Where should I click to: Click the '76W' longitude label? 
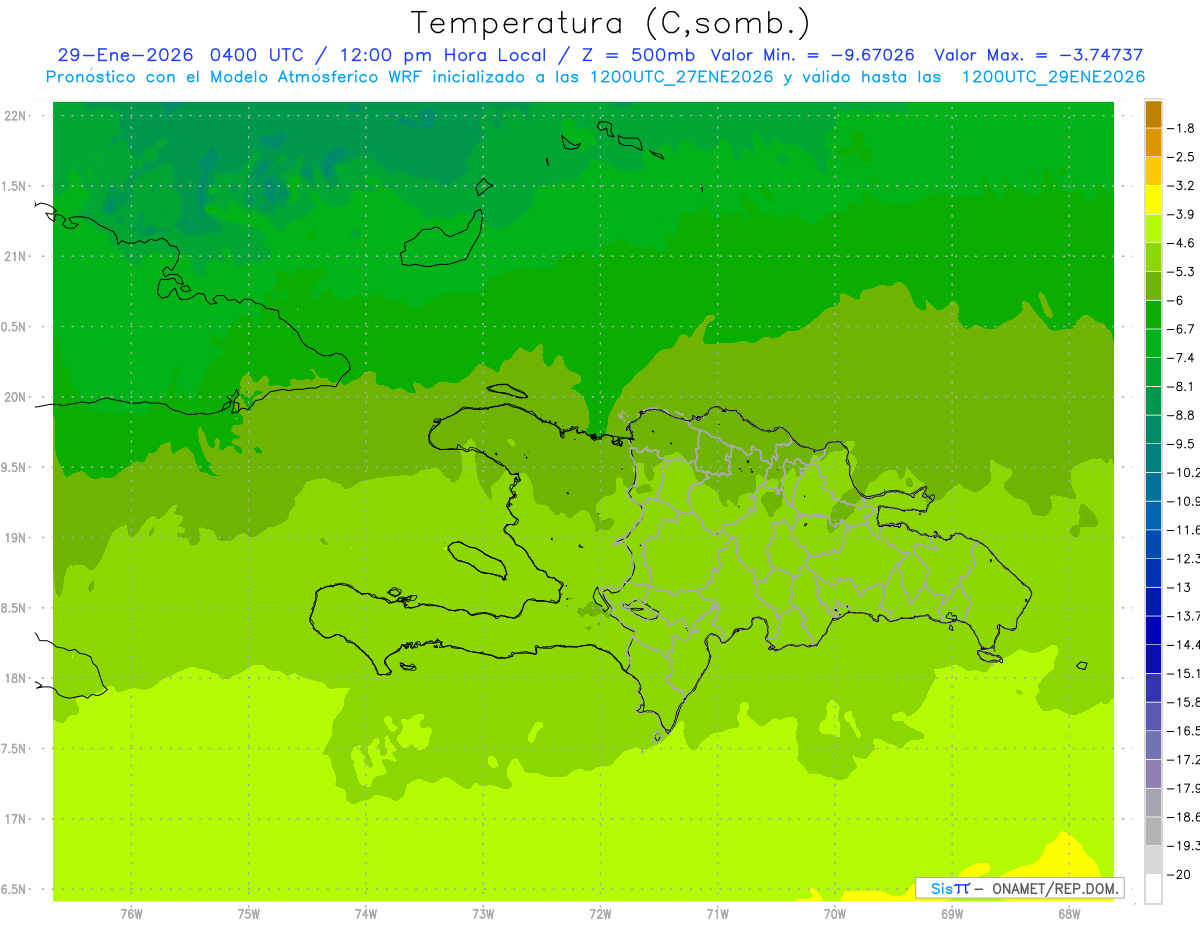(131, 914)
